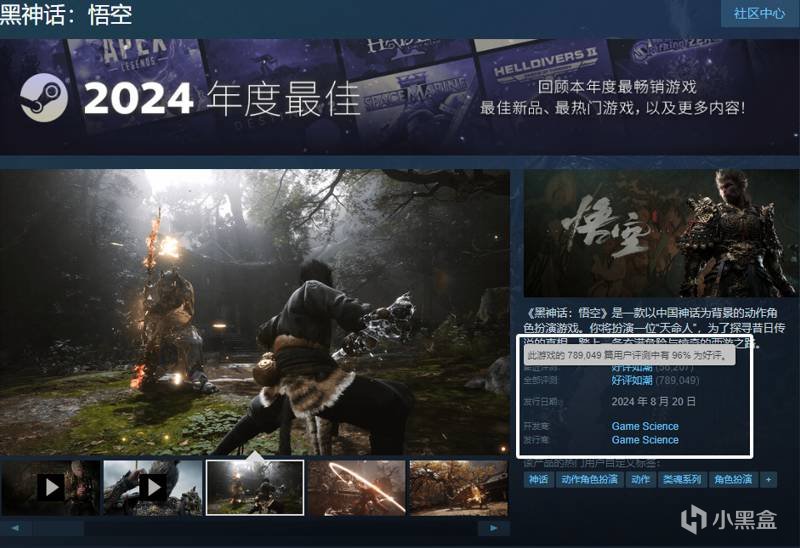The width and height of the screenshot is (800, 548).
Task: Select the golden temple screenshot thumbnail
Action: tap(459, 488)
